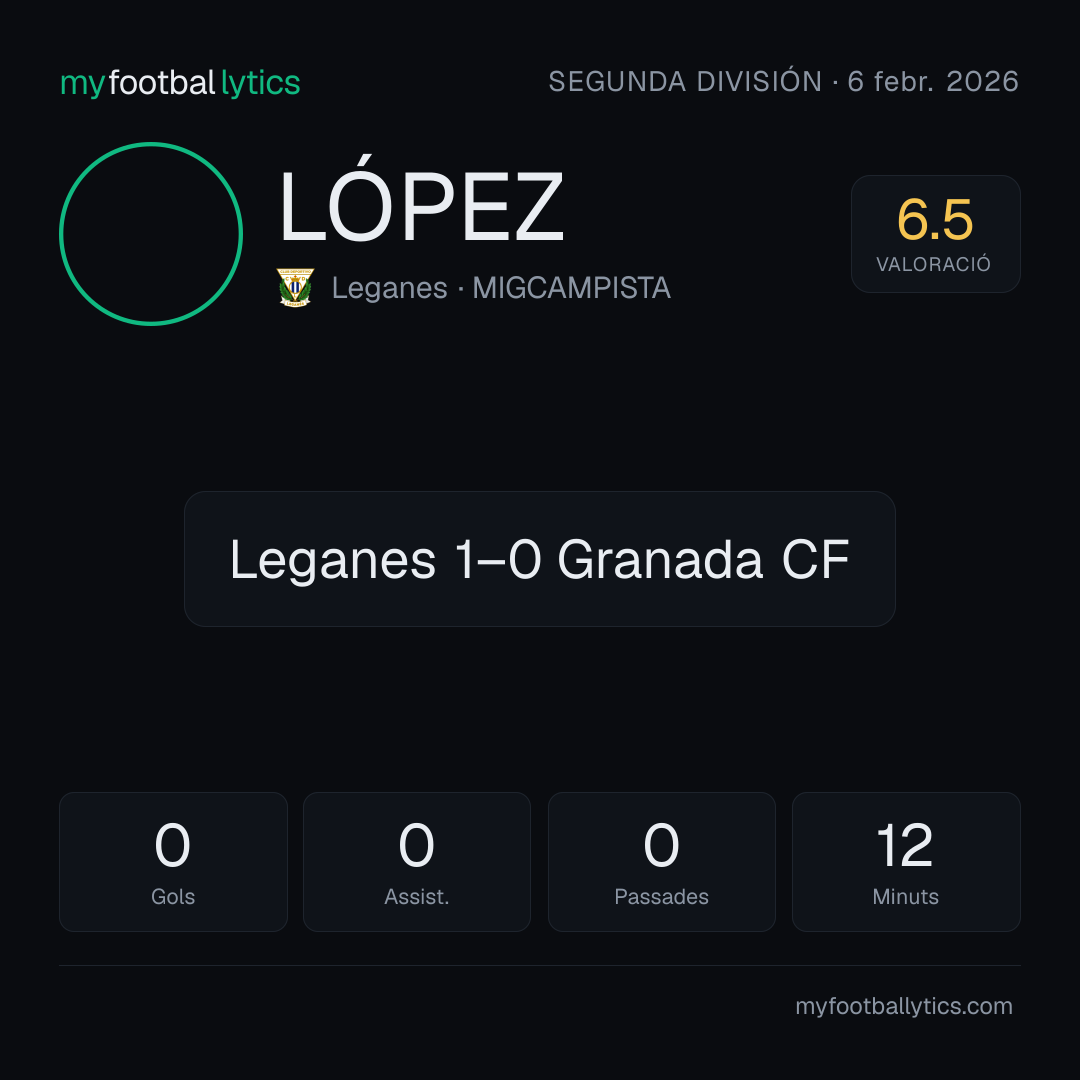Select the 12 Minuts stat card
Screen dimensions: 1080x1080
click(906, 862)
